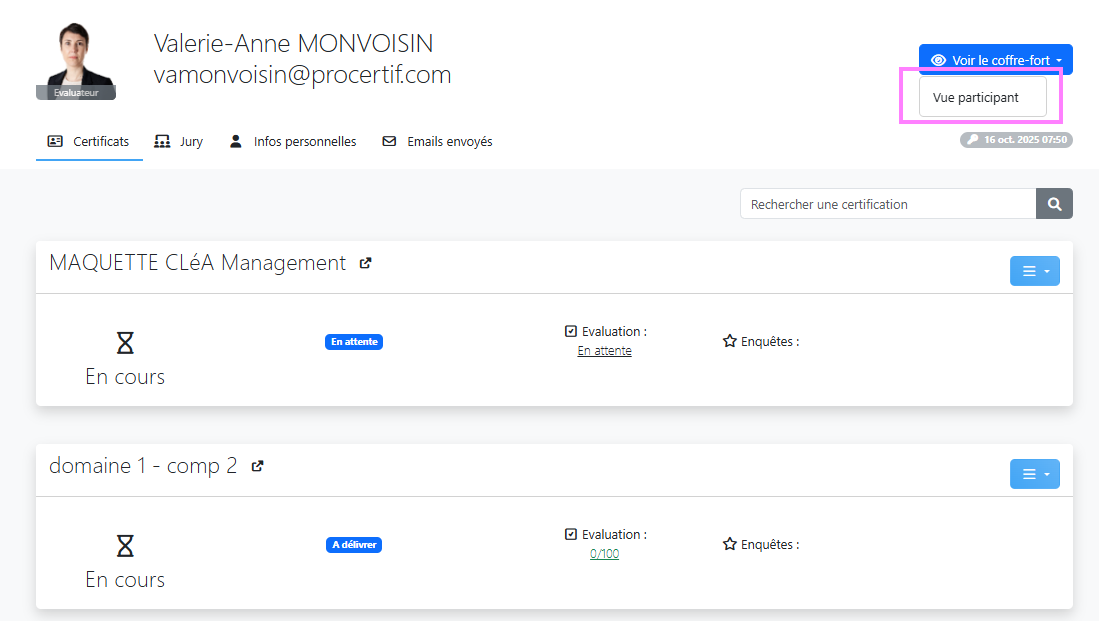
Task: Click the Evaluation check icon in second card
Action: 571,534
